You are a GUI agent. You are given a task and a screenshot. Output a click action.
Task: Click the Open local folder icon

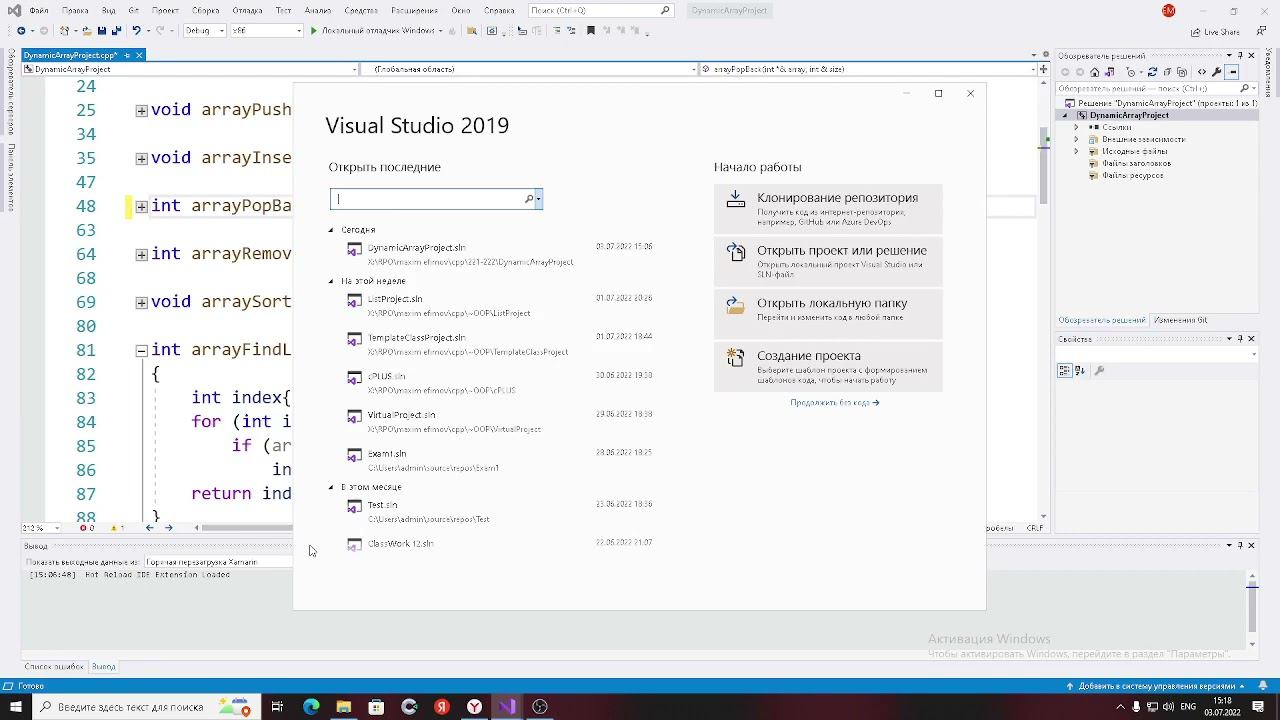pos(736,305)
